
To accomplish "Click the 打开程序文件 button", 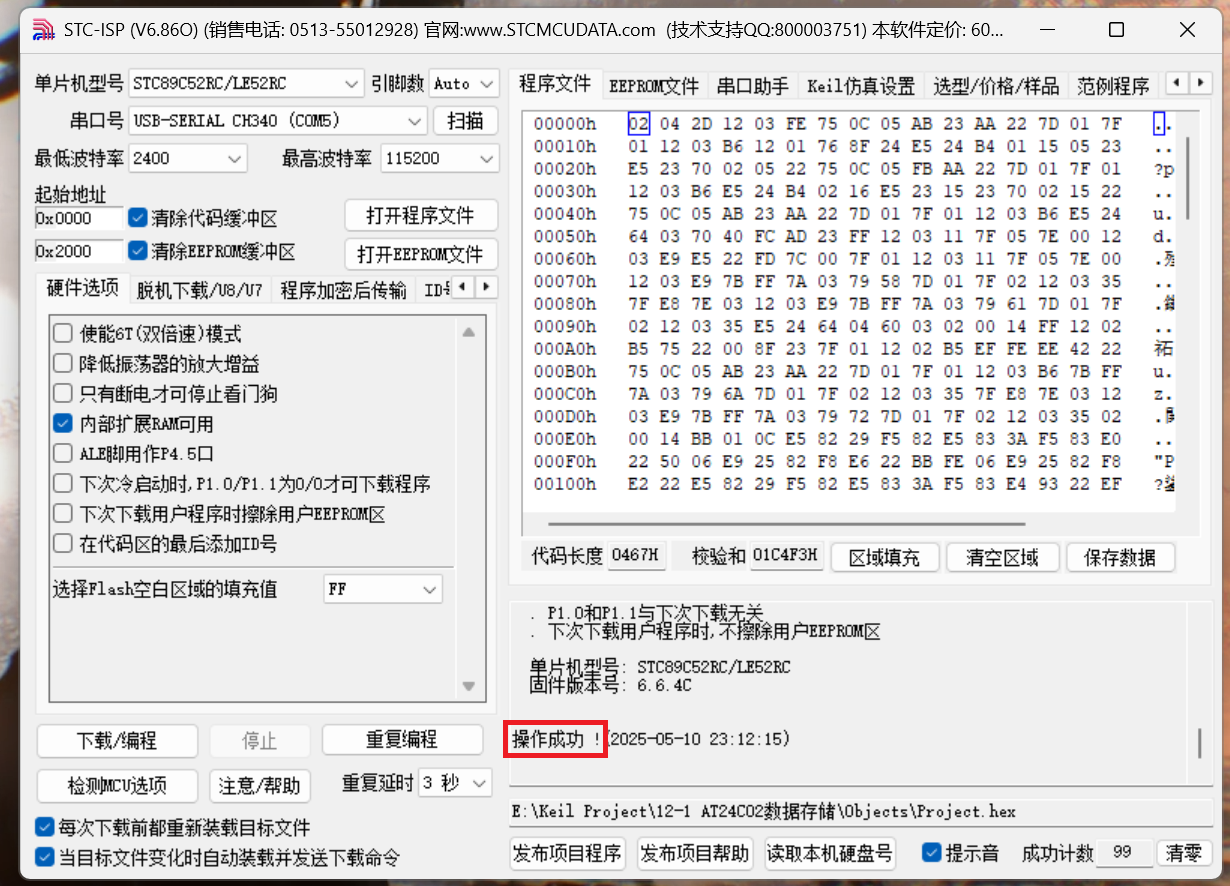I will pyautogui.click(x=421, y=216).
